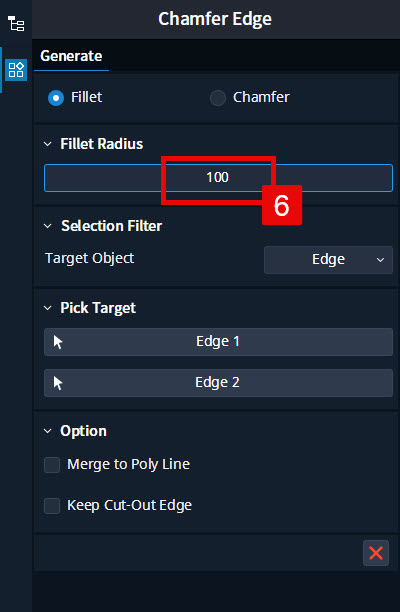Collapse the Pick Target section
400x612 pixels.
(x=47, y=308)
